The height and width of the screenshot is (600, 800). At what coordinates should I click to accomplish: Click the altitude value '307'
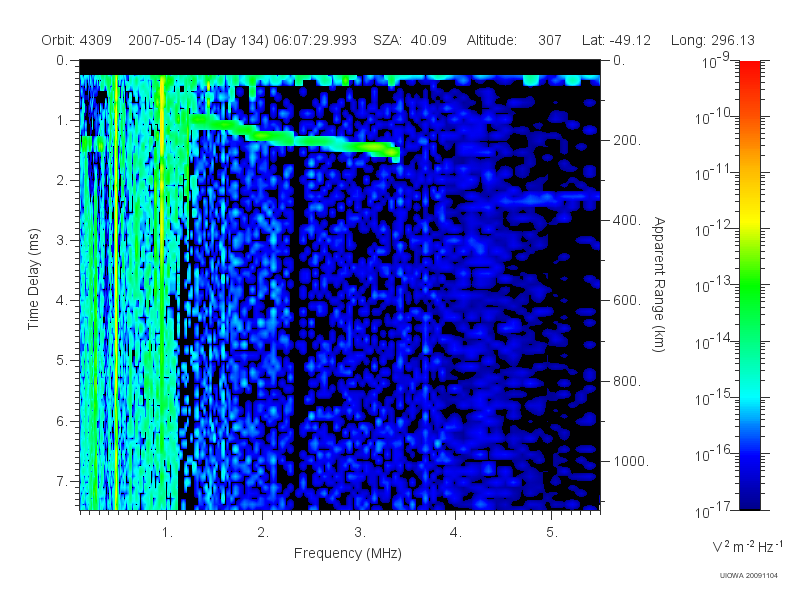tap(549, 40)
